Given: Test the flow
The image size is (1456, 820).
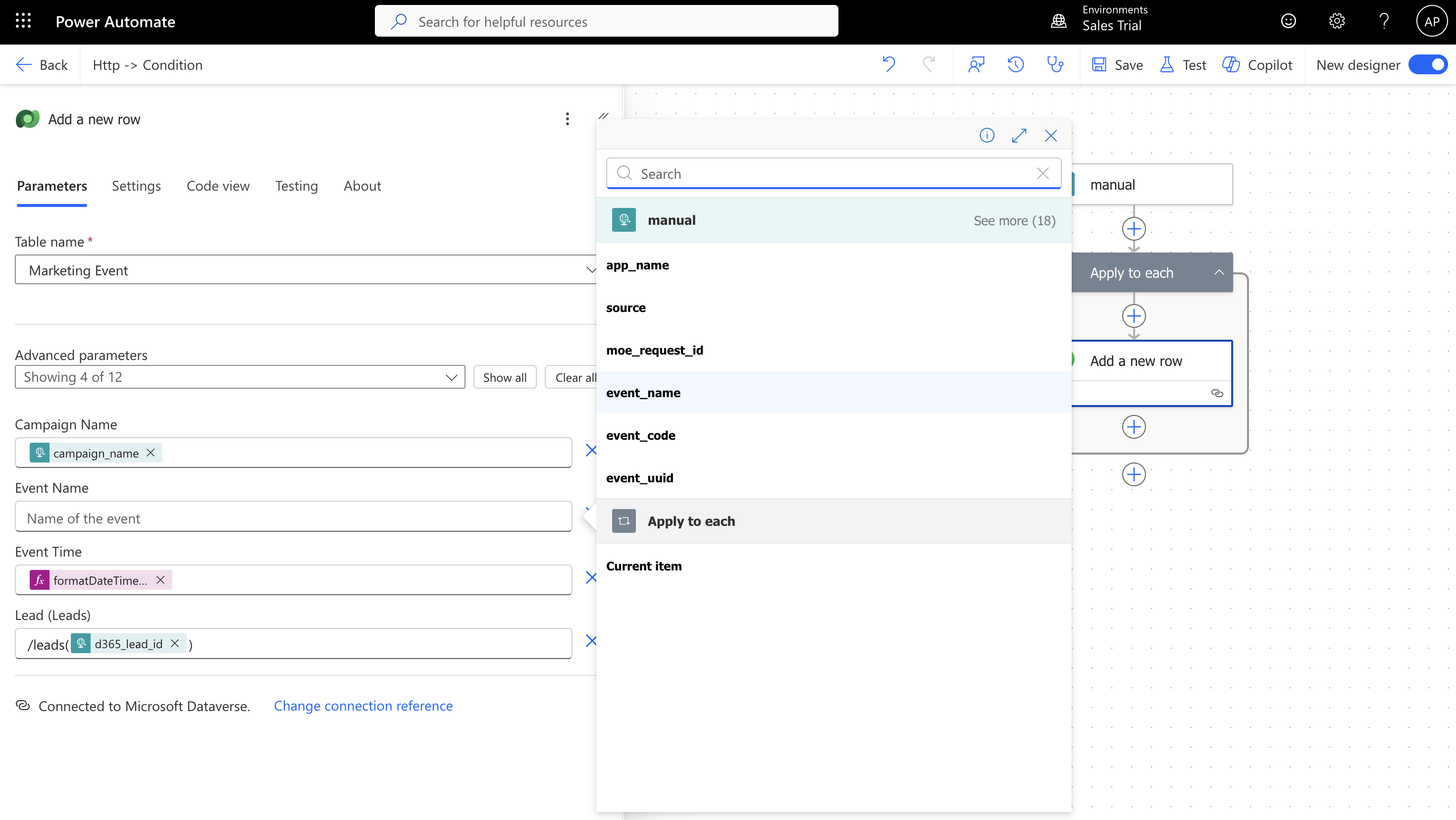Looking at the screenshot, I should pyautogui.click(x=1183, y=64).
